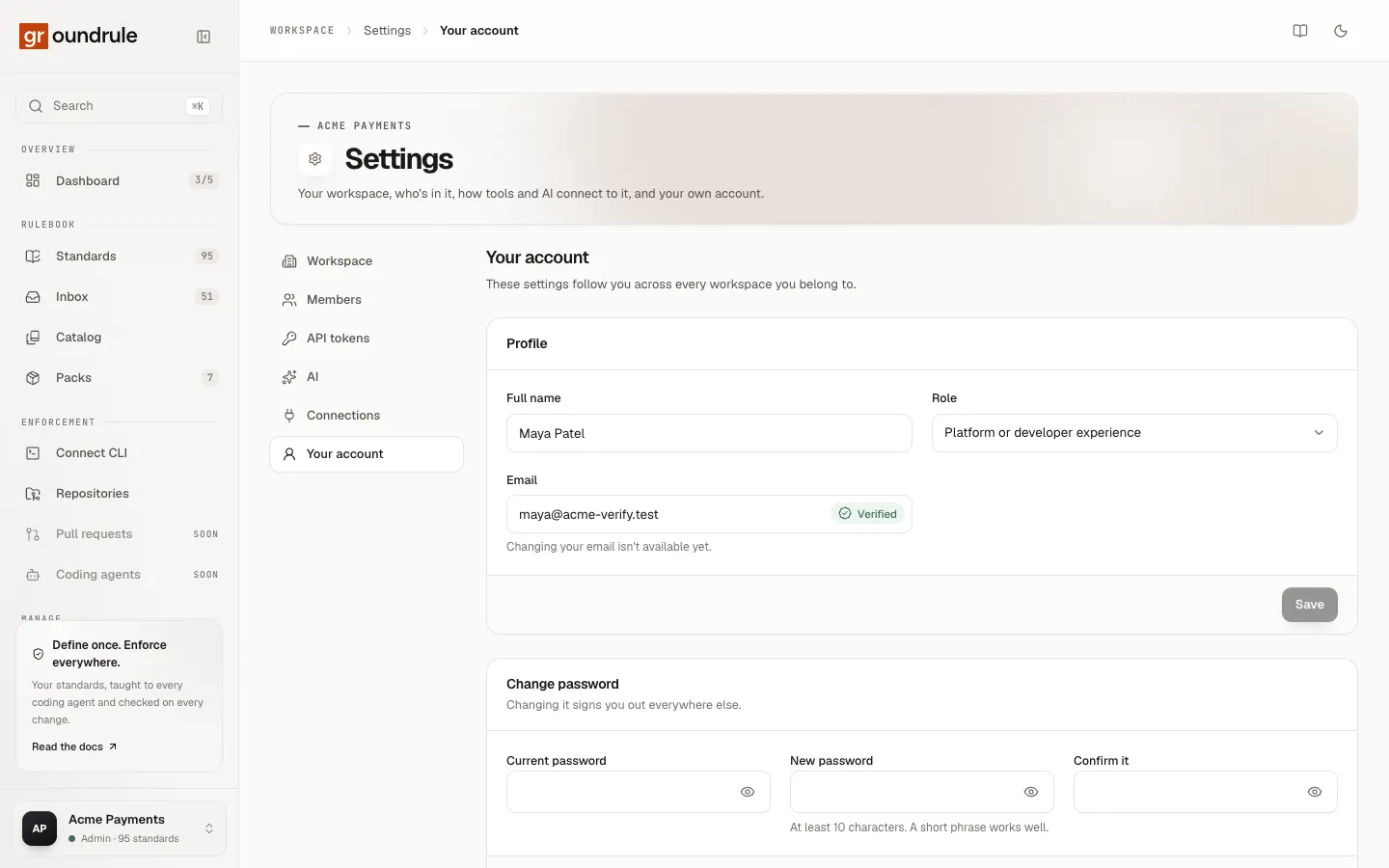Open the Members settings tab

pyautogui.click(x=367, y=300)
